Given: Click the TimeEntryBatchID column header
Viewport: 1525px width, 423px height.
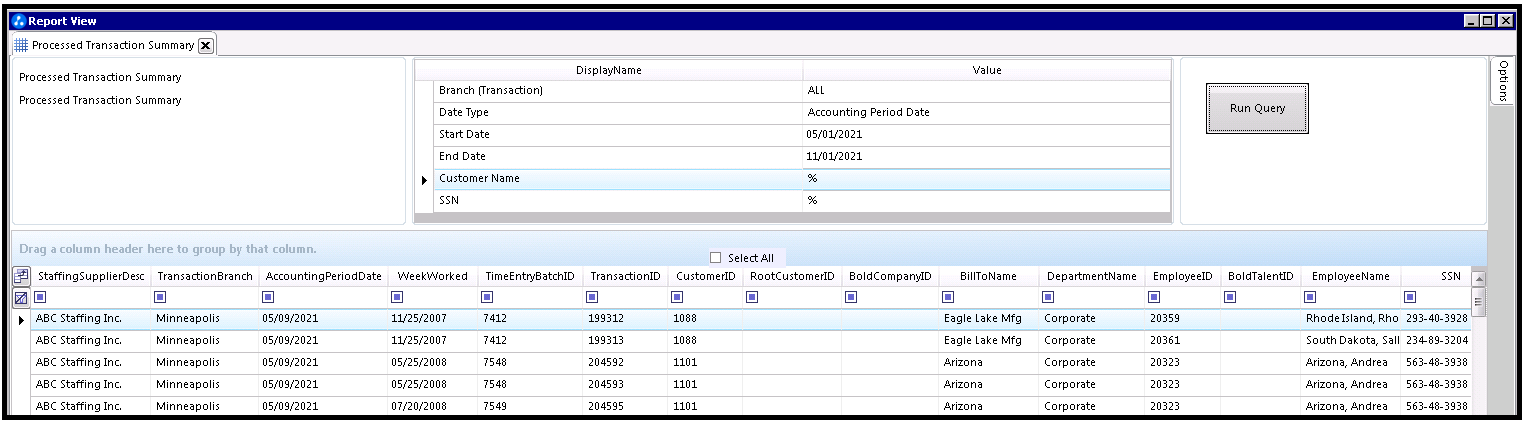Looking at the screenshot, I should 530,276.
